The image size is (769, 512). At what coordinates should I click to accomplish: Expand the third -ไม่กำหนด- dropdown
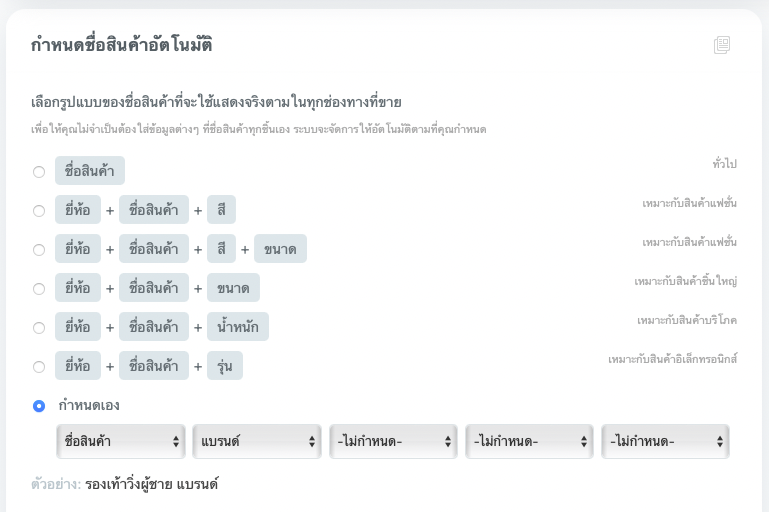393,441
